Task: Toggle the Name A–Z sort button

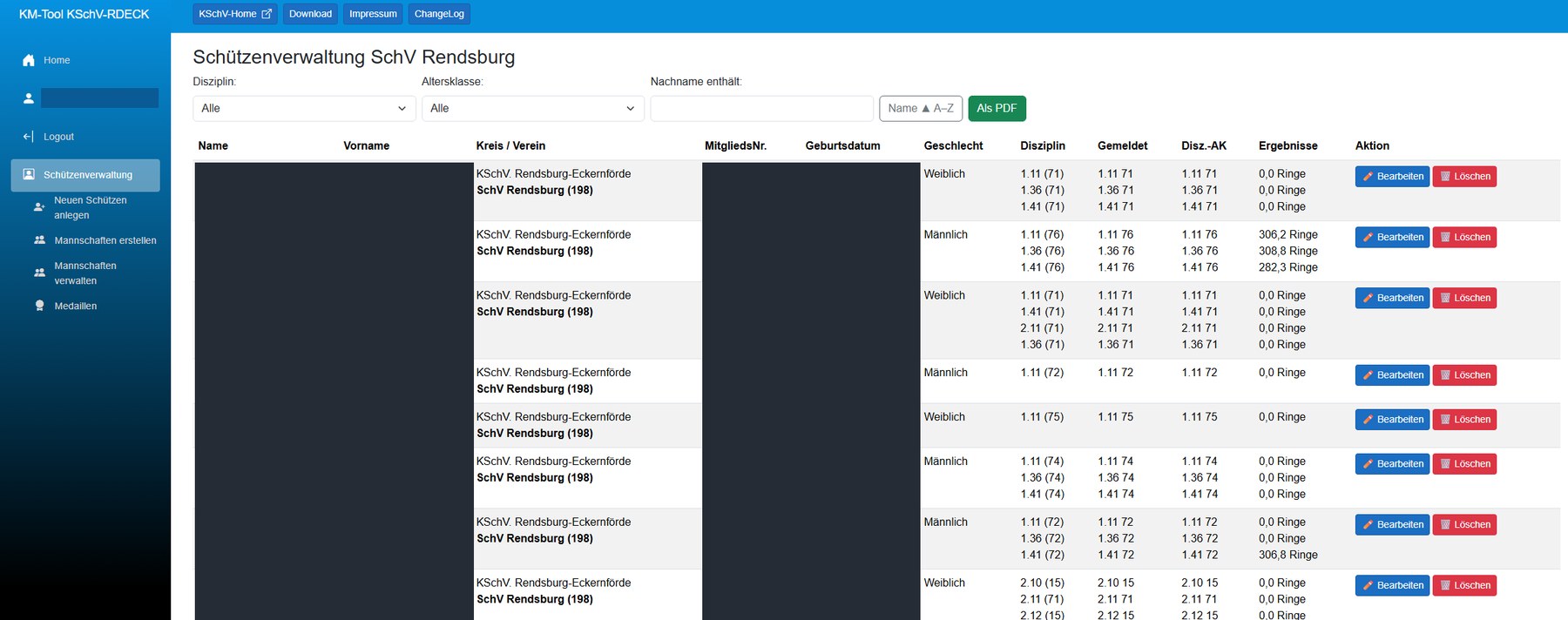Action: 921,108
